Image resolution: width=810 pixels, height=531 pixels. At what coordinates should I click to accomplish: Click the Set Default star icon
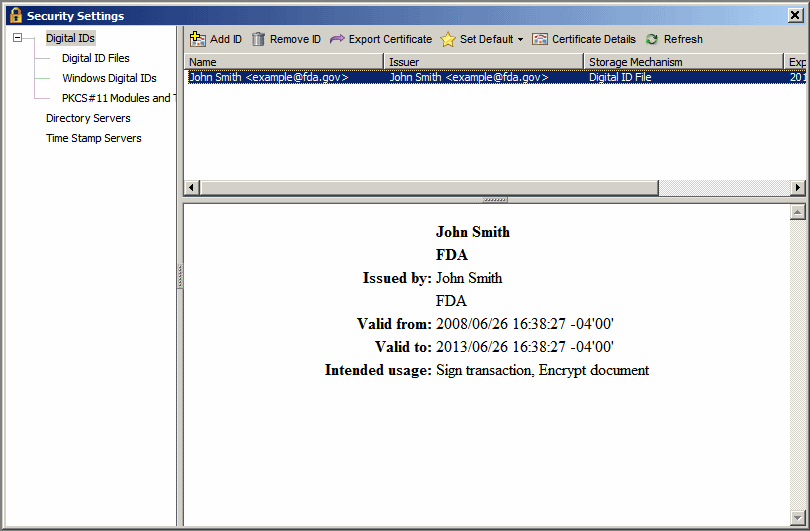point(448,39)
